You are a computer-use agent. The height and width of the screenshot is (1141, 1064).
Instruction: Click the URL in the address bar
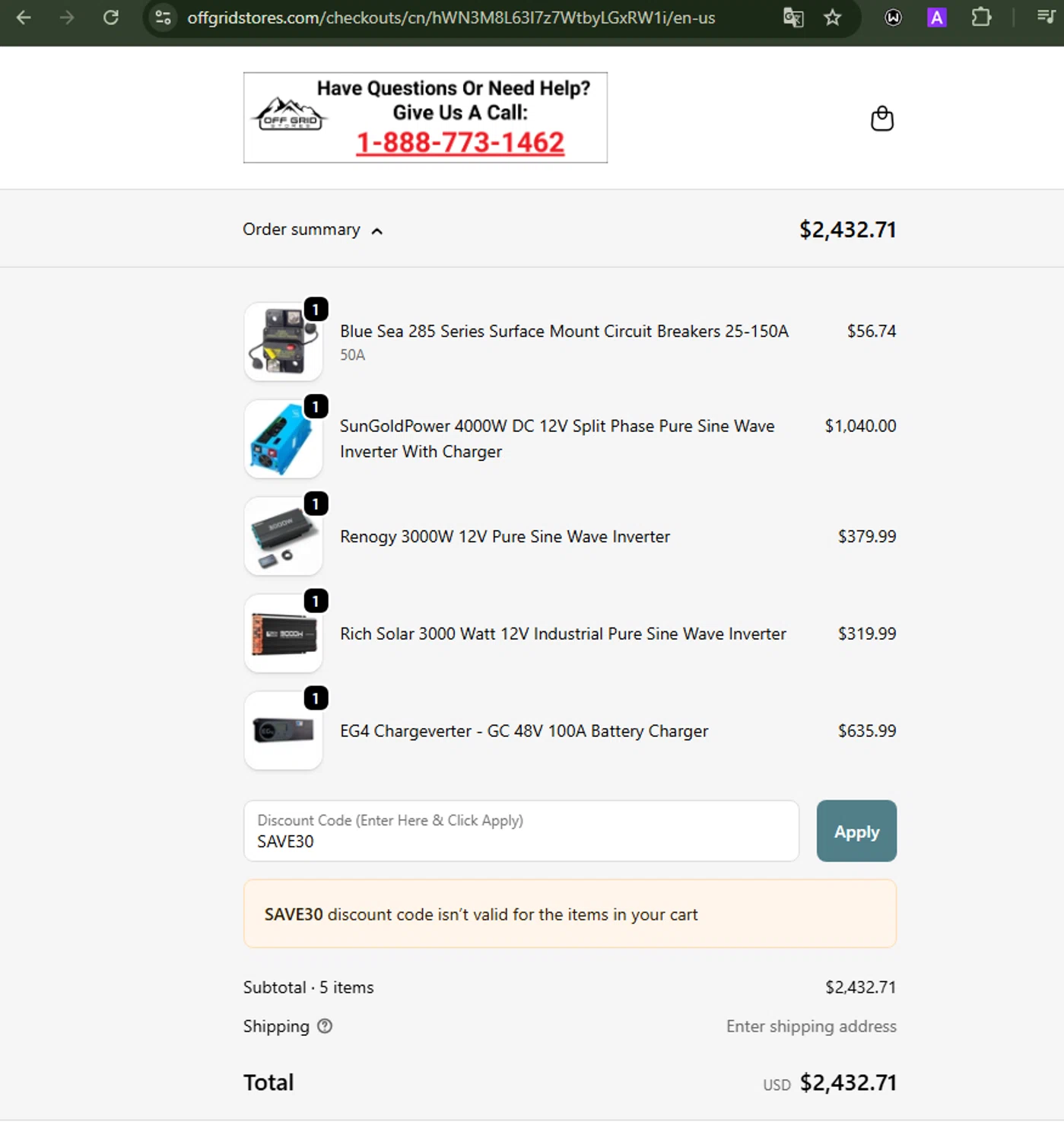[x=451, y=17]
